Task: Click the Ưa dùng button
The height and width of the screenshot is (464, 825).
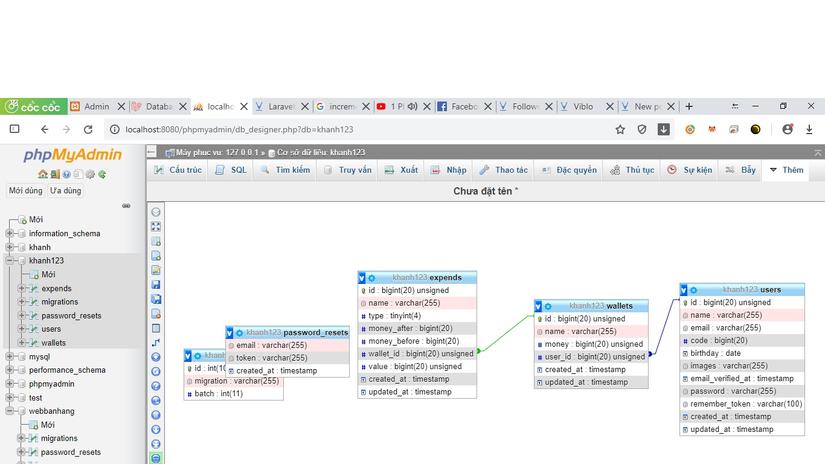Action: tap(65, 190)
